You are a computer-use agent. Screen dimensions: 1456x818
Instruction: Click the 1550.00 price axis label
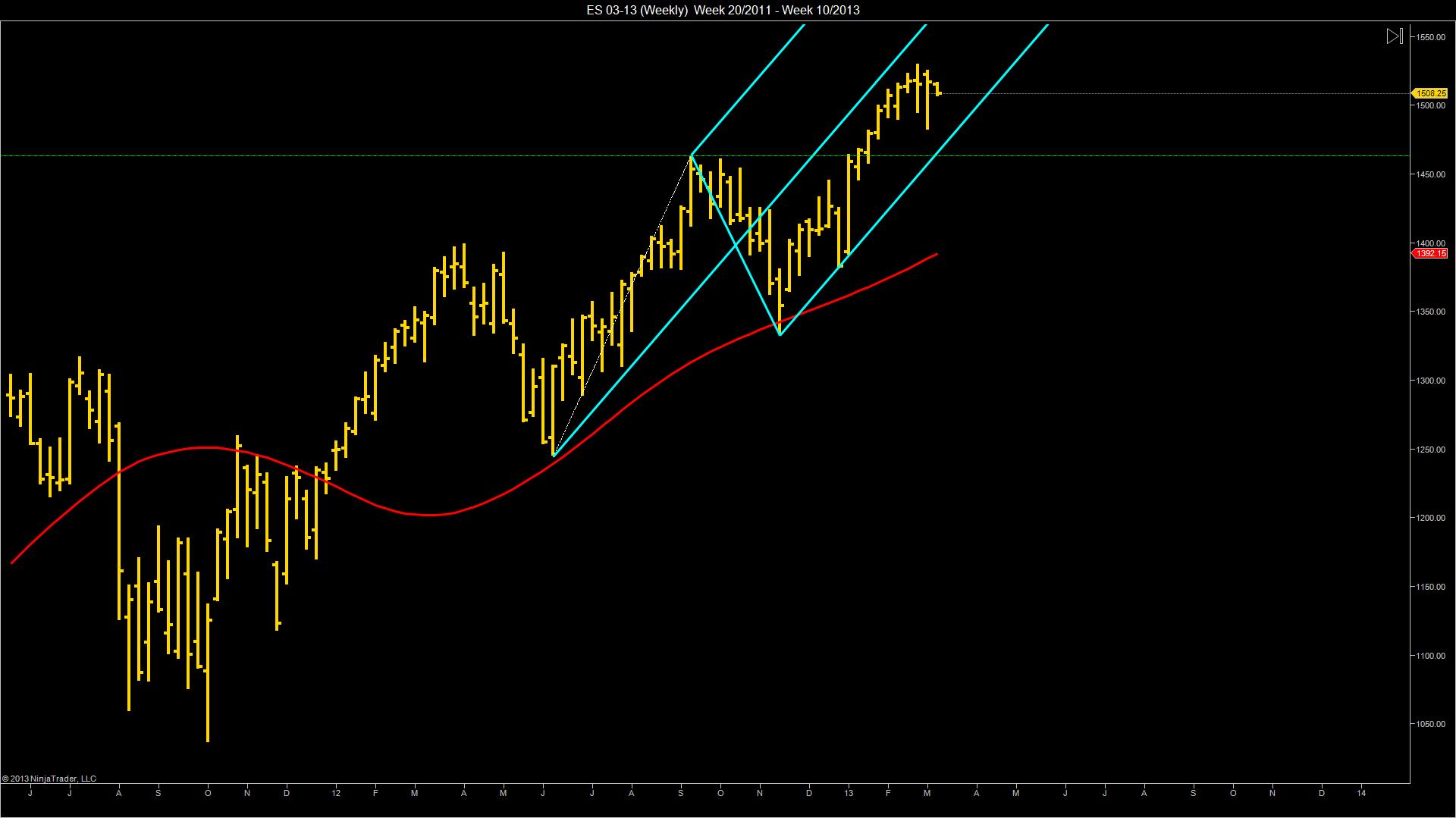pos(1430,37)
